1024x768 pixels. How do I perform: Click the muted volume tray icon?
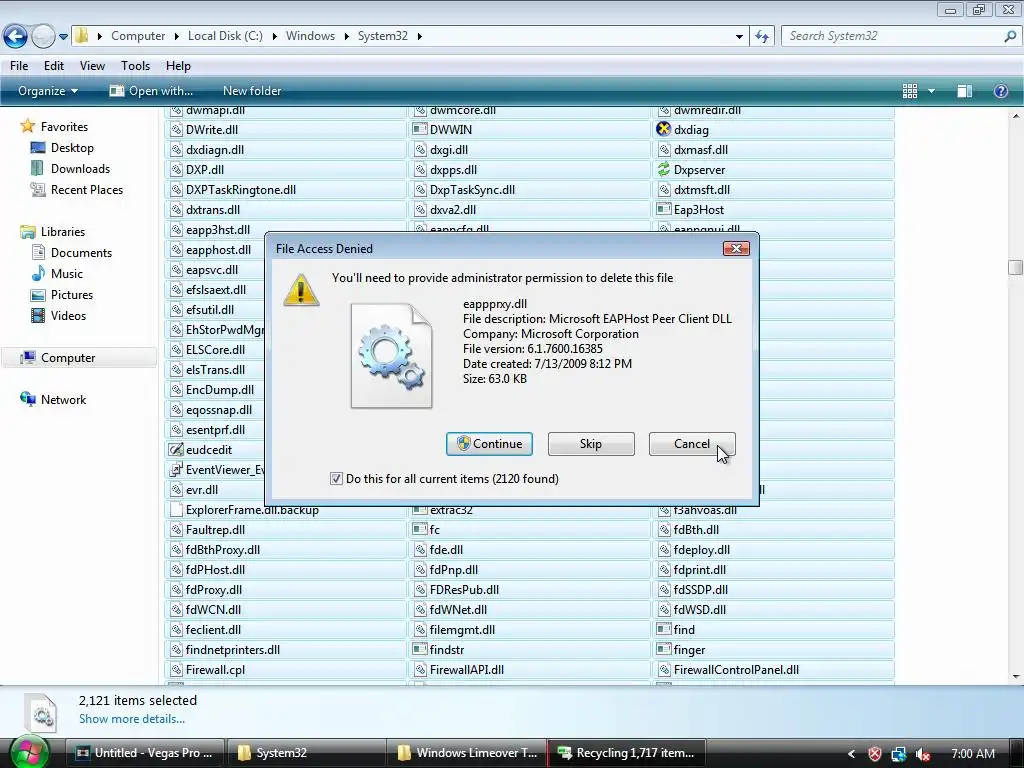923,754
